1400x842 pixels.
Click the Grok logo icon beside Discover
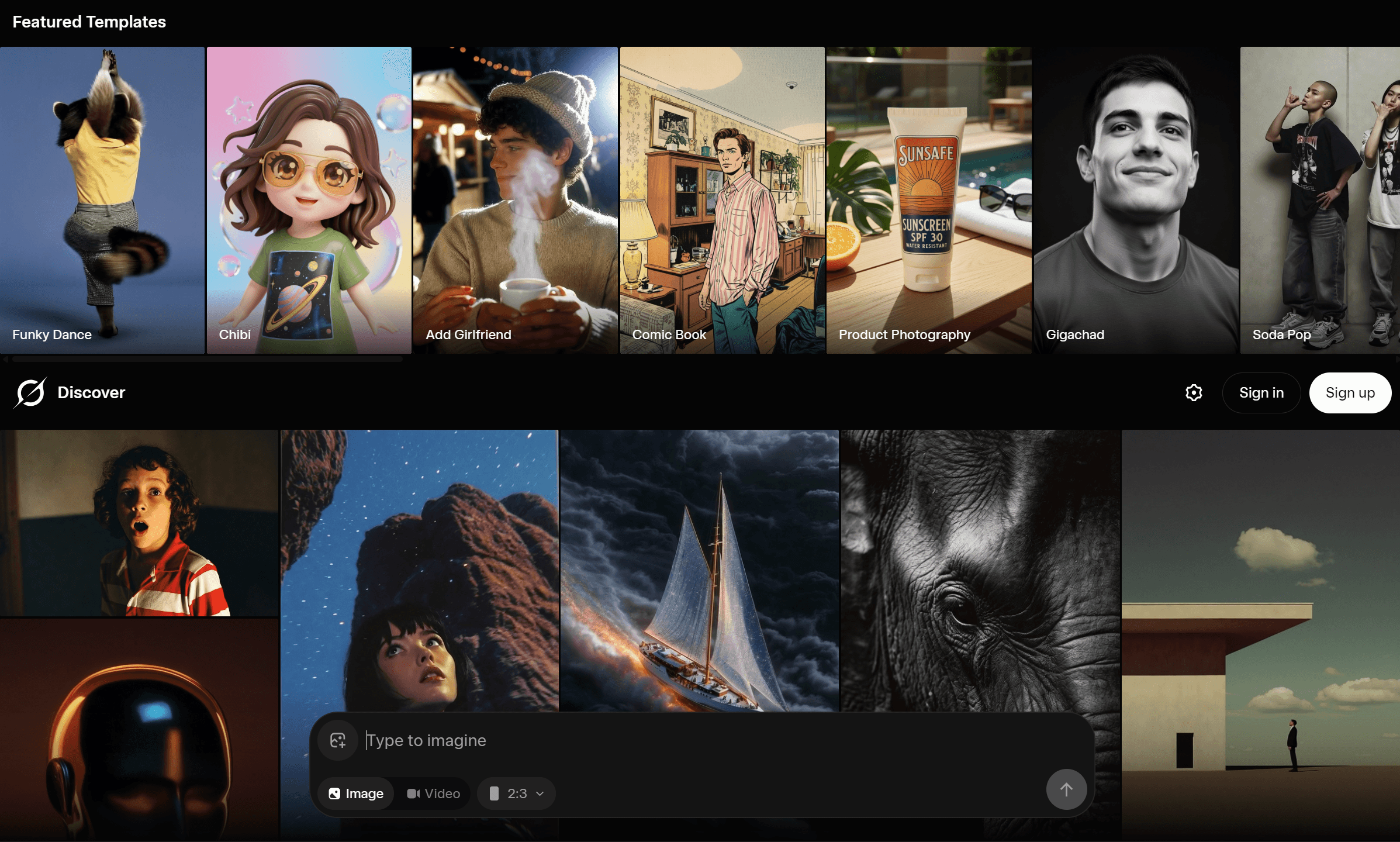[30, 392]
